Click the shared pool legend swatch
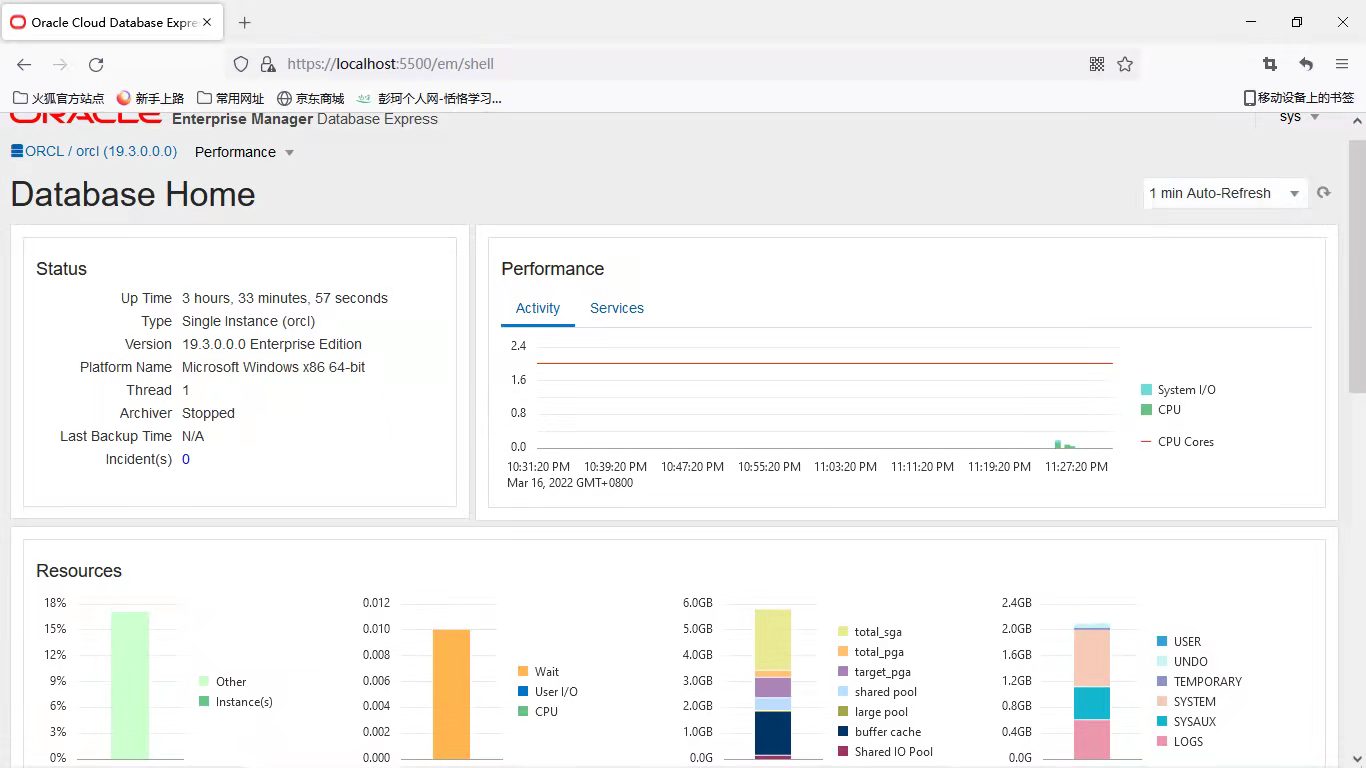This screenshot has height=768, width=1366. click(843, 692)
